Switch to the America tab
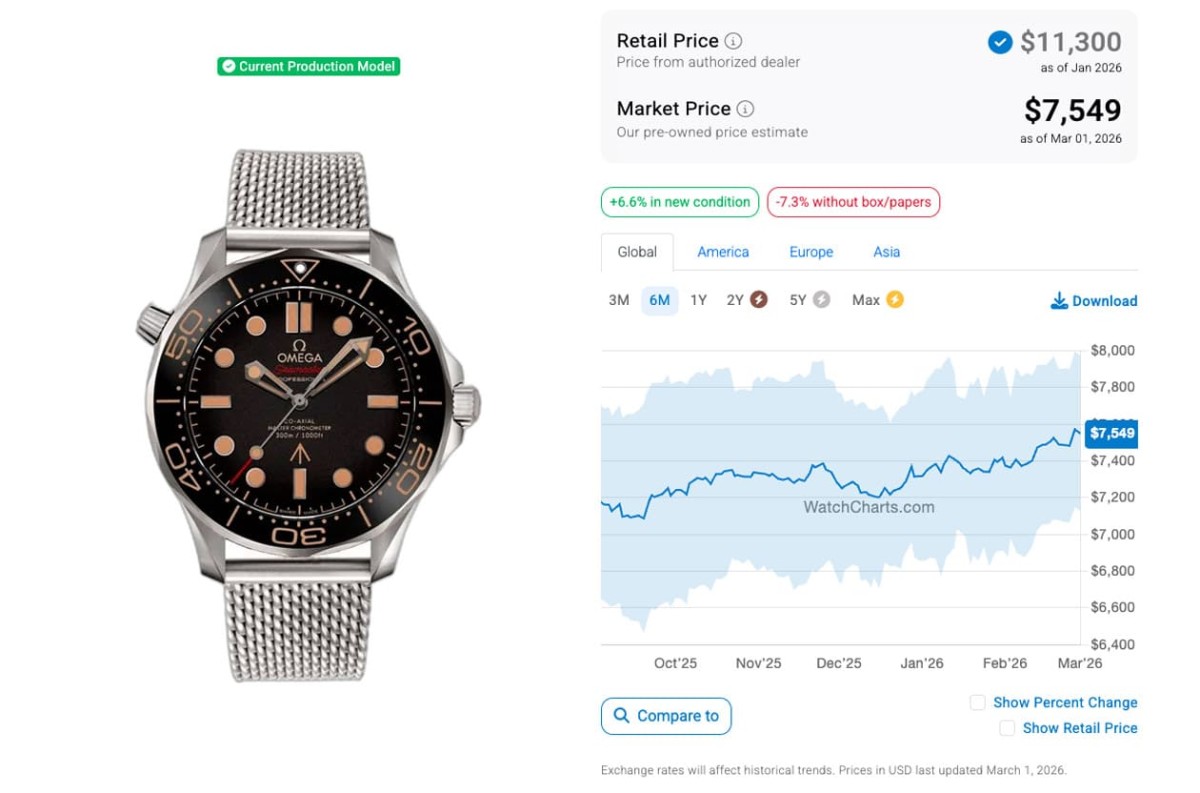Screen dimensions: 1200x793 point(723,252)
